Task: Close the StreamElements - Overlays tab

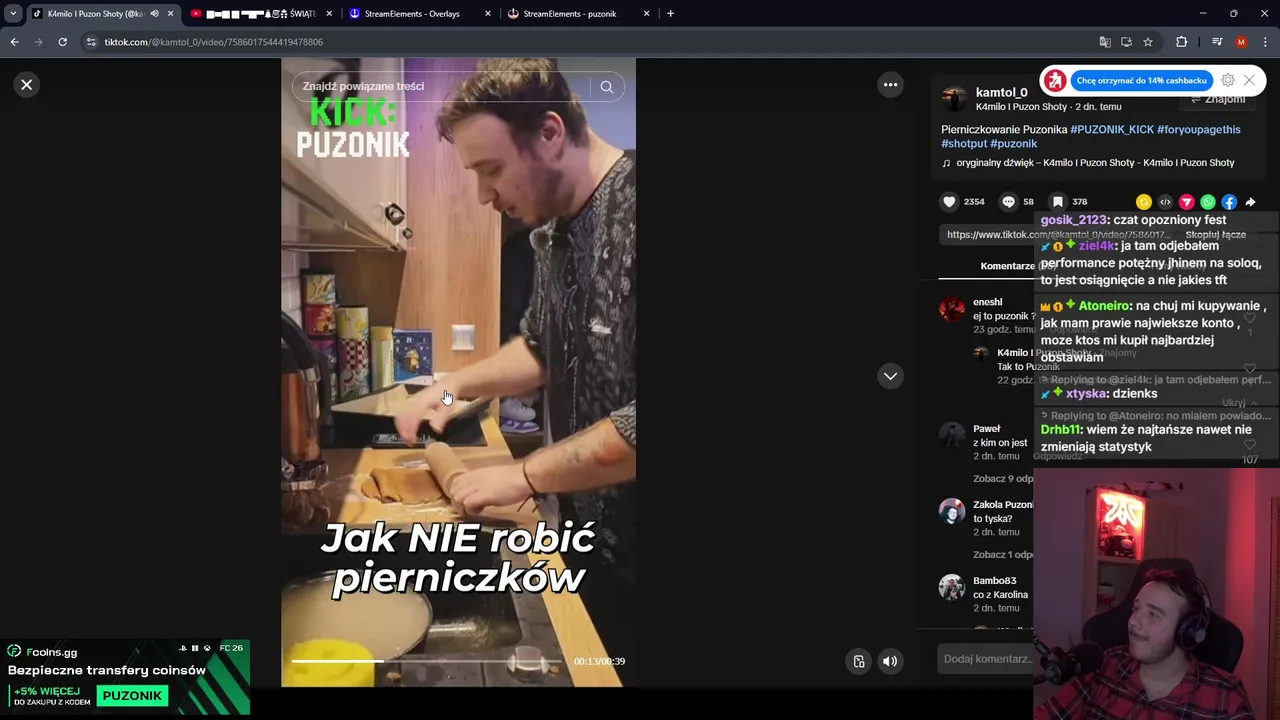Action: coord(488,14)
